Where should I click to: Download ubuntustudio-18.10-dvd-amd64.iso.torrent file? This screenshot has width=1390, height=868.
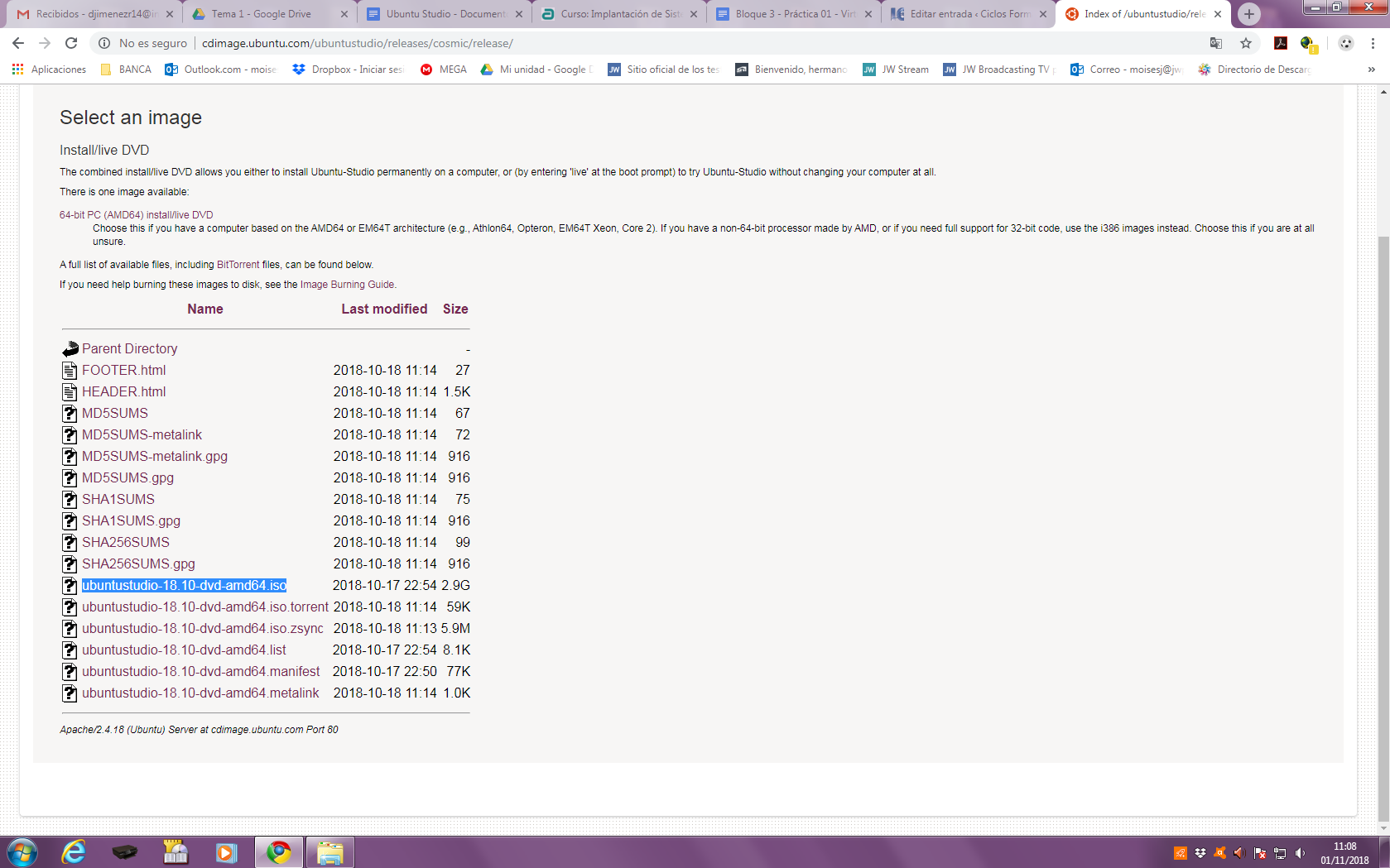[204, 607]
